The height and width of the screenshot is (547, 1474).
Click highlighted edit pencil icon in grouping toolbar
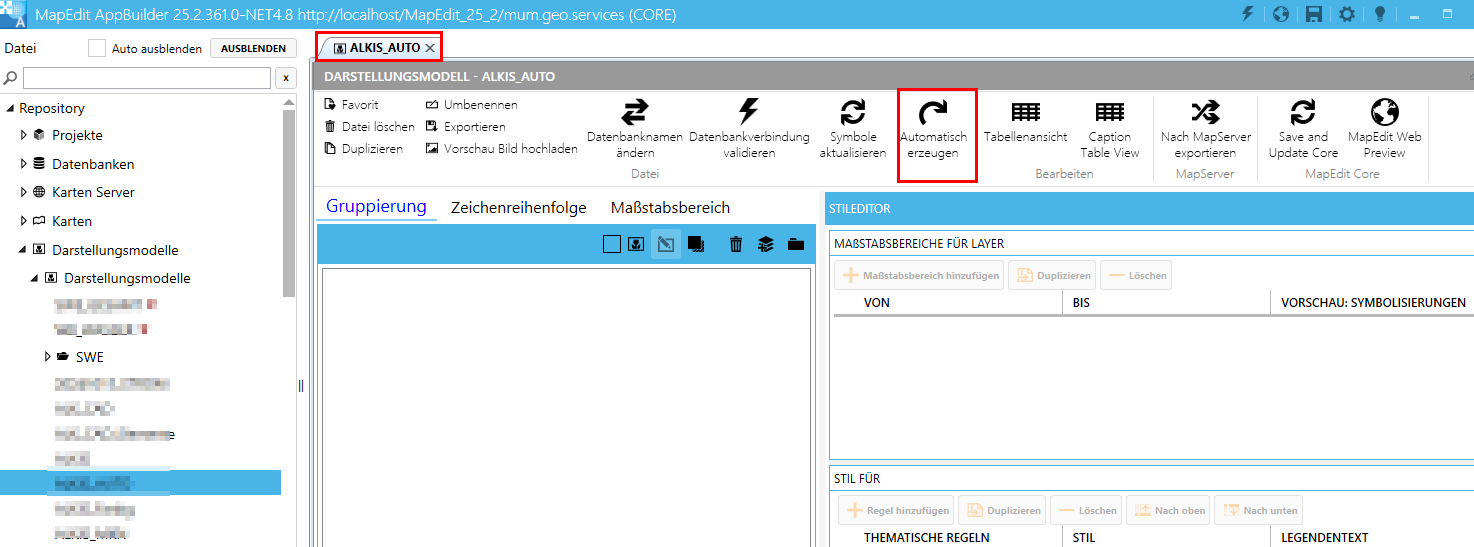666,243
